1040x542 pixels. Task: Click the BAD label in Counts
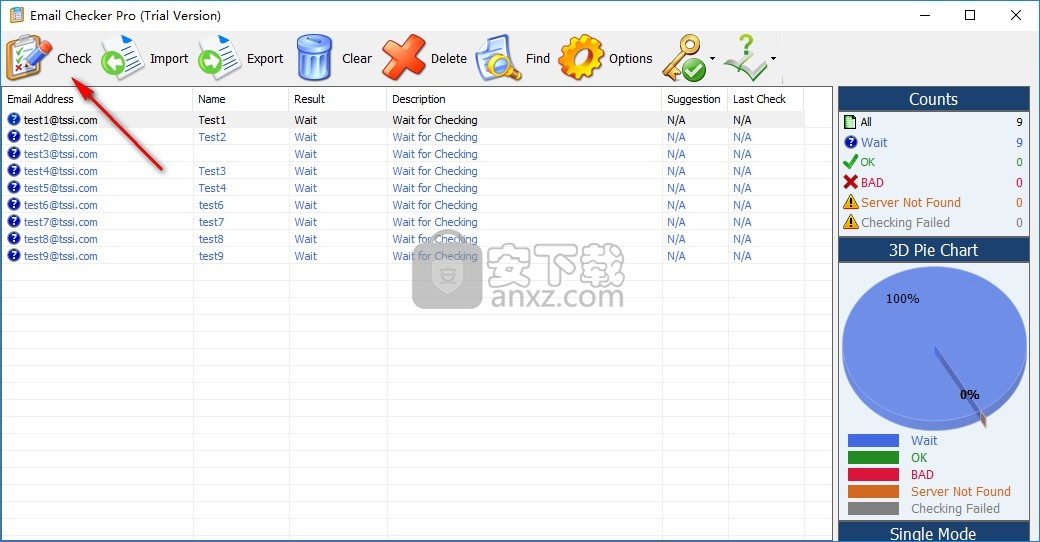coord(872,182)
